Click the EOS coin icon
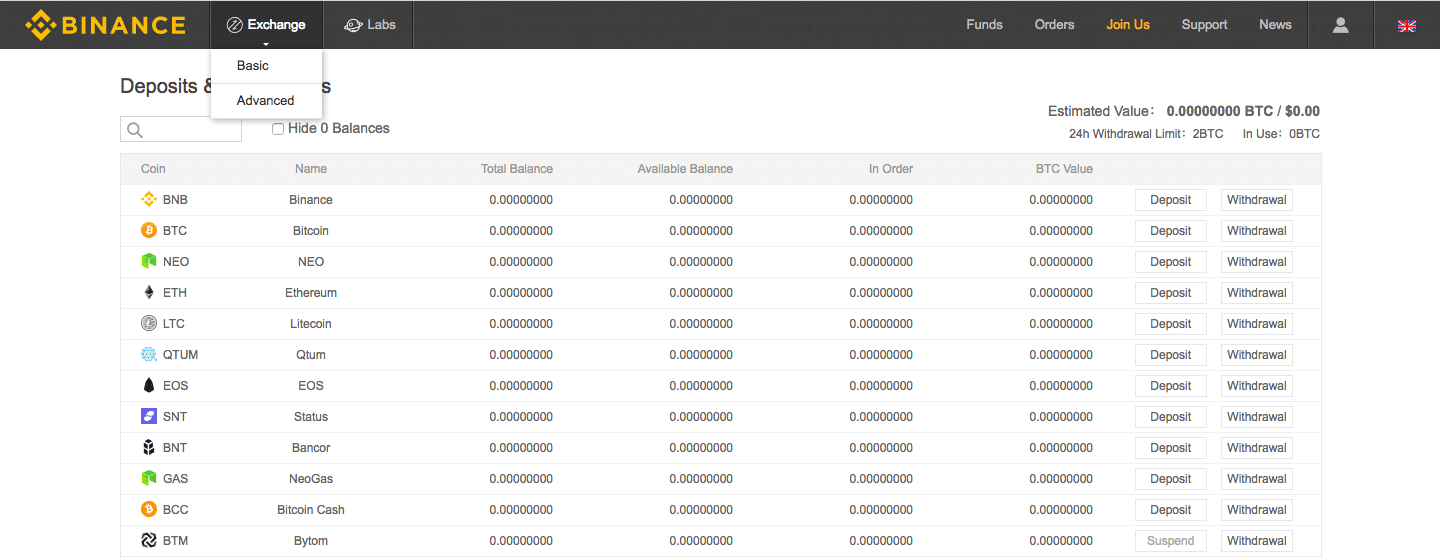 tap(149, 386)
